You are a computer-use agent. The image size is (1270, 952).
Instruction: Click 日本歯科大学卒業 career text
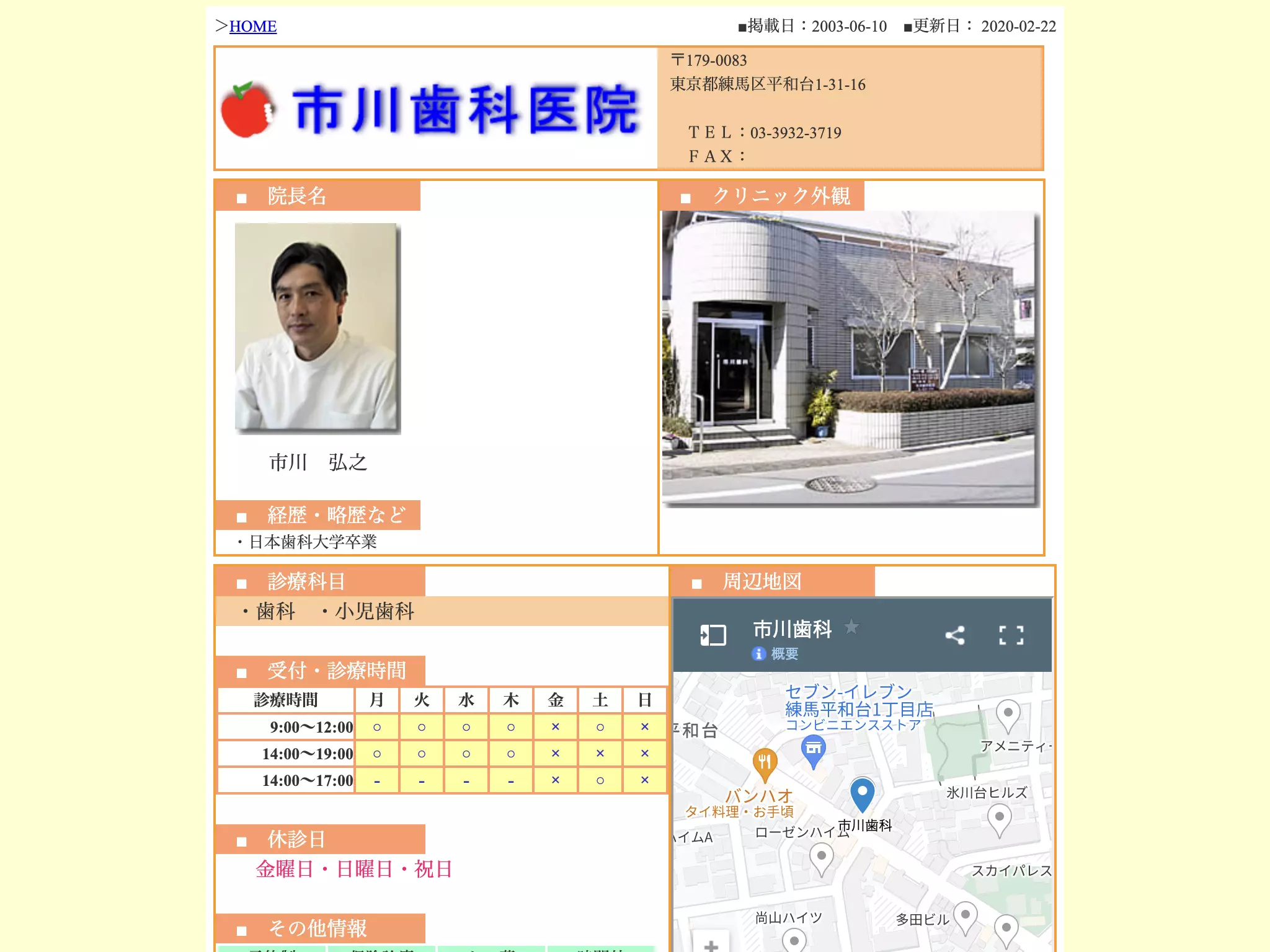(x=313, y=542)
